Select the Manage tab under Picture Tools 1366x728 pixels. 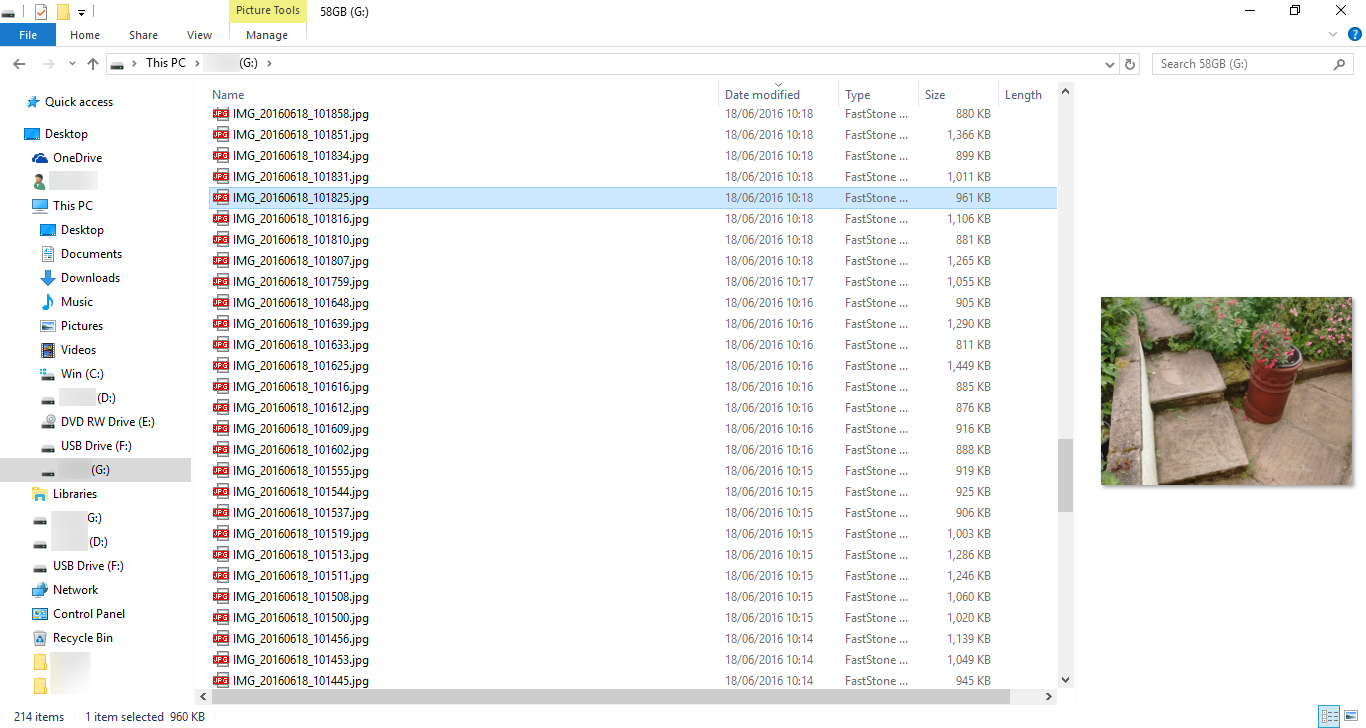267,35
